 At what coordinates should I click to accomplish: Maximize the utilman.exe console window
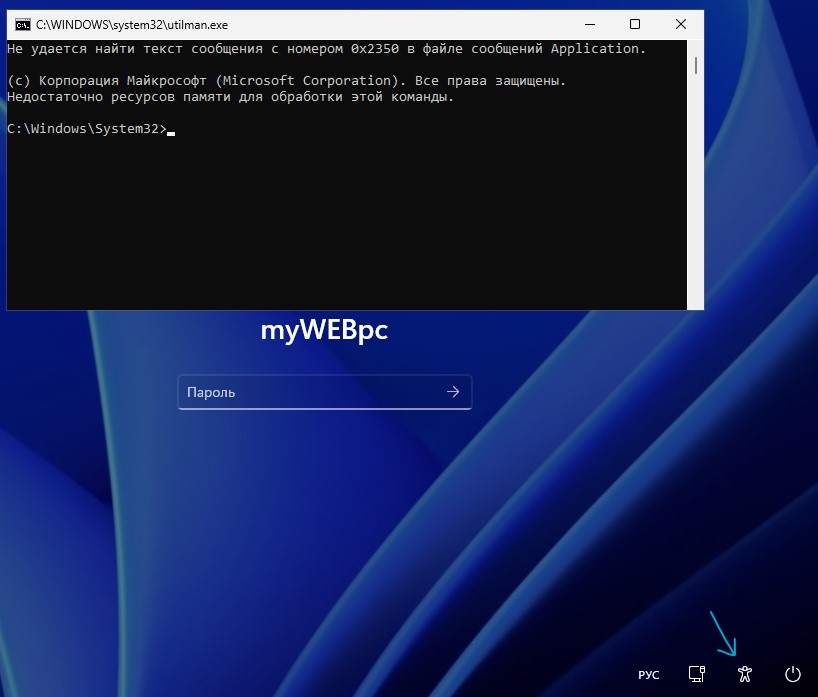(x=635, y=24)
